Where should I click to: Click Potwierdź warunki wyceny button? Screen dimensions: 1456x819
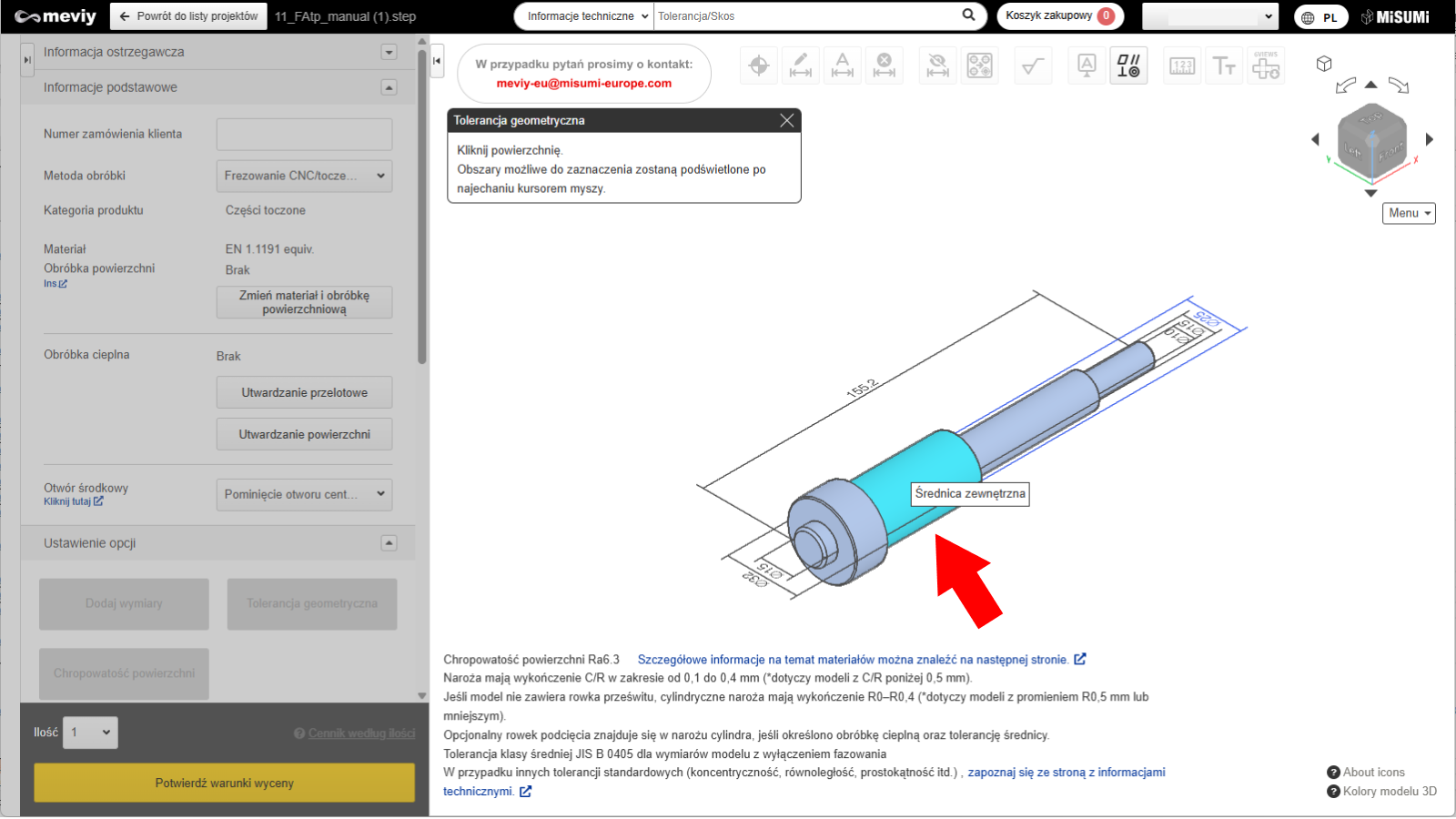click(x=224, y=783)
